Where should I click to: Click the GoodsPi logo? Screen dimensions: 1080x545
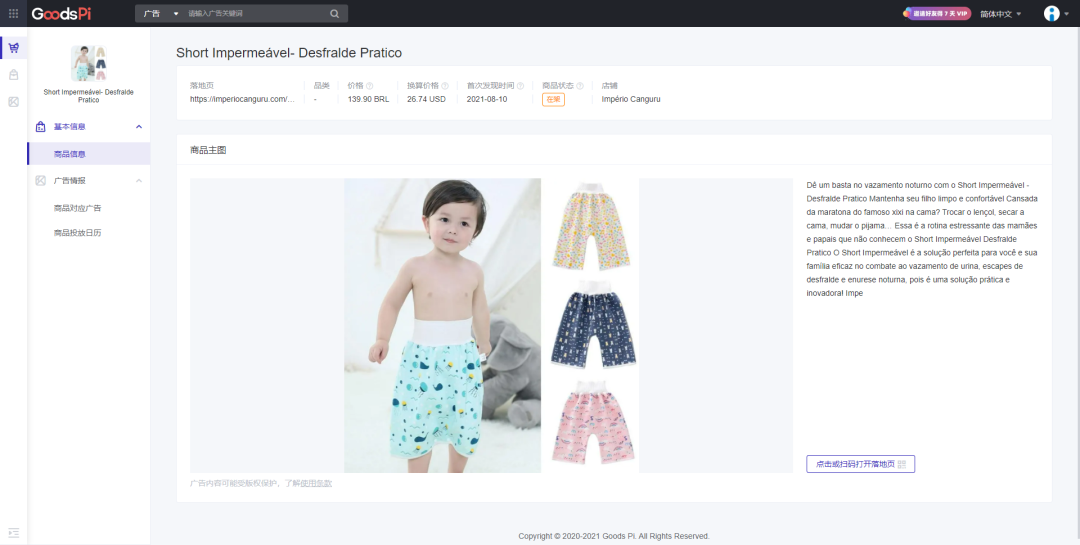(x=61, y=14)
